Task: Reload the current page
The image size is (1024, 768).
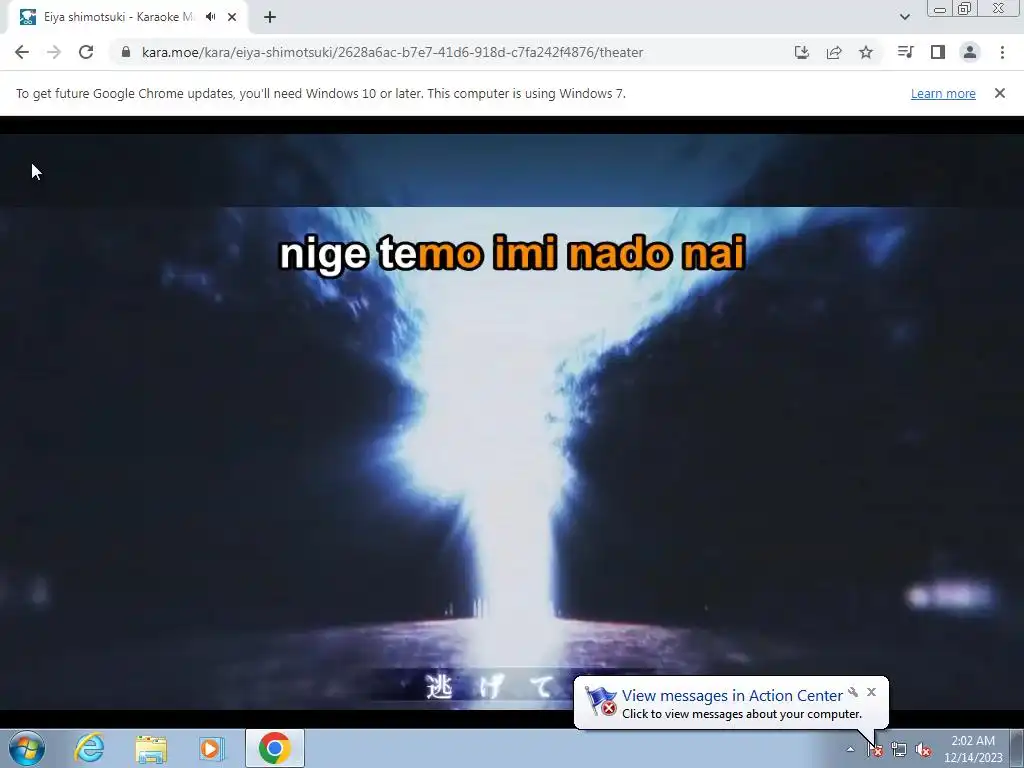Action: [86, 52]
